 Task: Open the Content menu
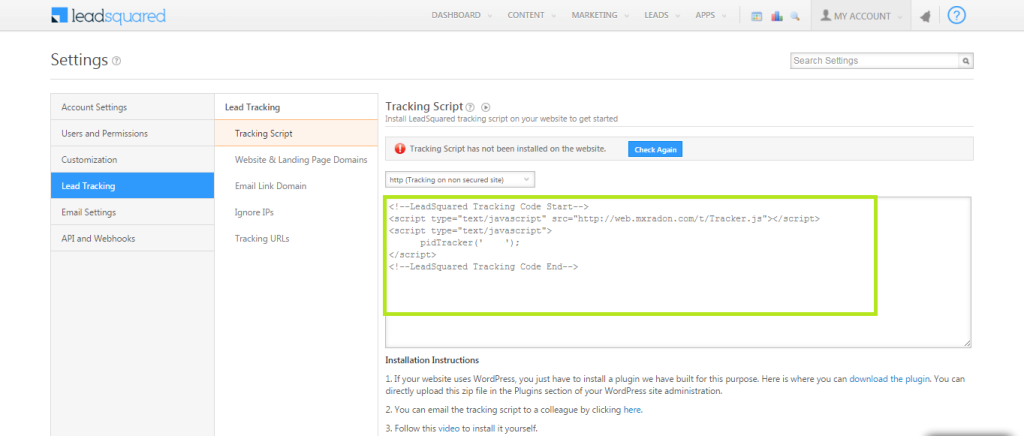click(532, 16)
